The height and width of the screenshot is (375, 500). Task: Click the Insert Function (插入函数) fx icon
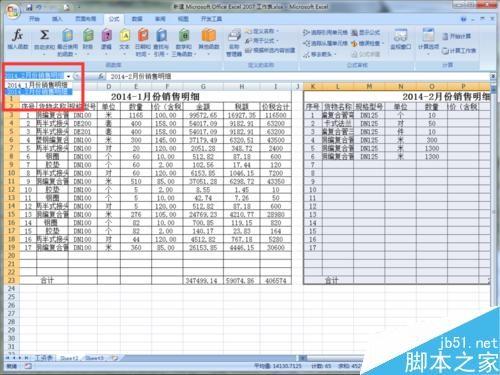click(x=17, y=35)
